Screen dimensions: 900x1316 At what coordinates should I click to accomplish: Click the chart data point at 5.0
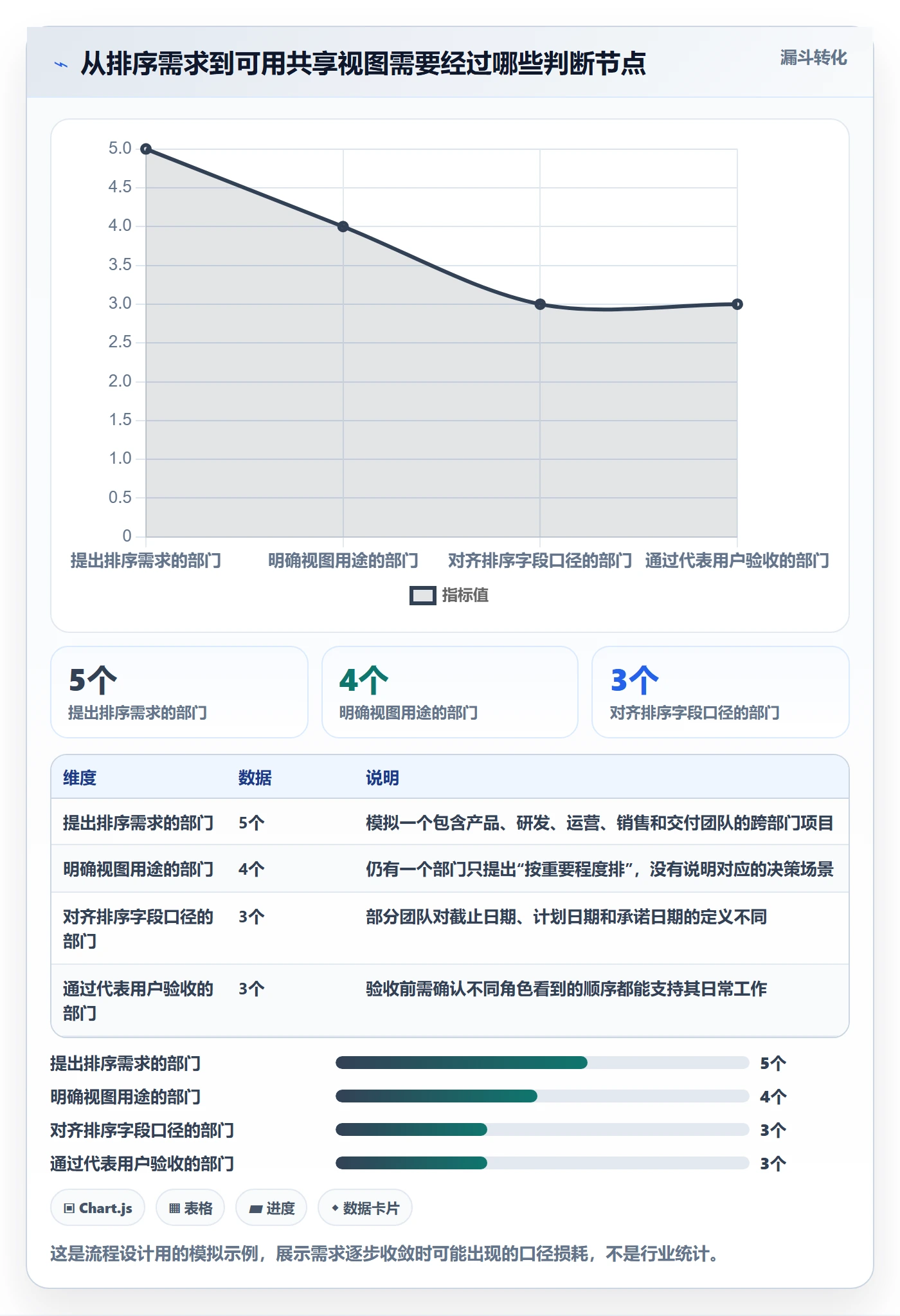tap(146, 149)
